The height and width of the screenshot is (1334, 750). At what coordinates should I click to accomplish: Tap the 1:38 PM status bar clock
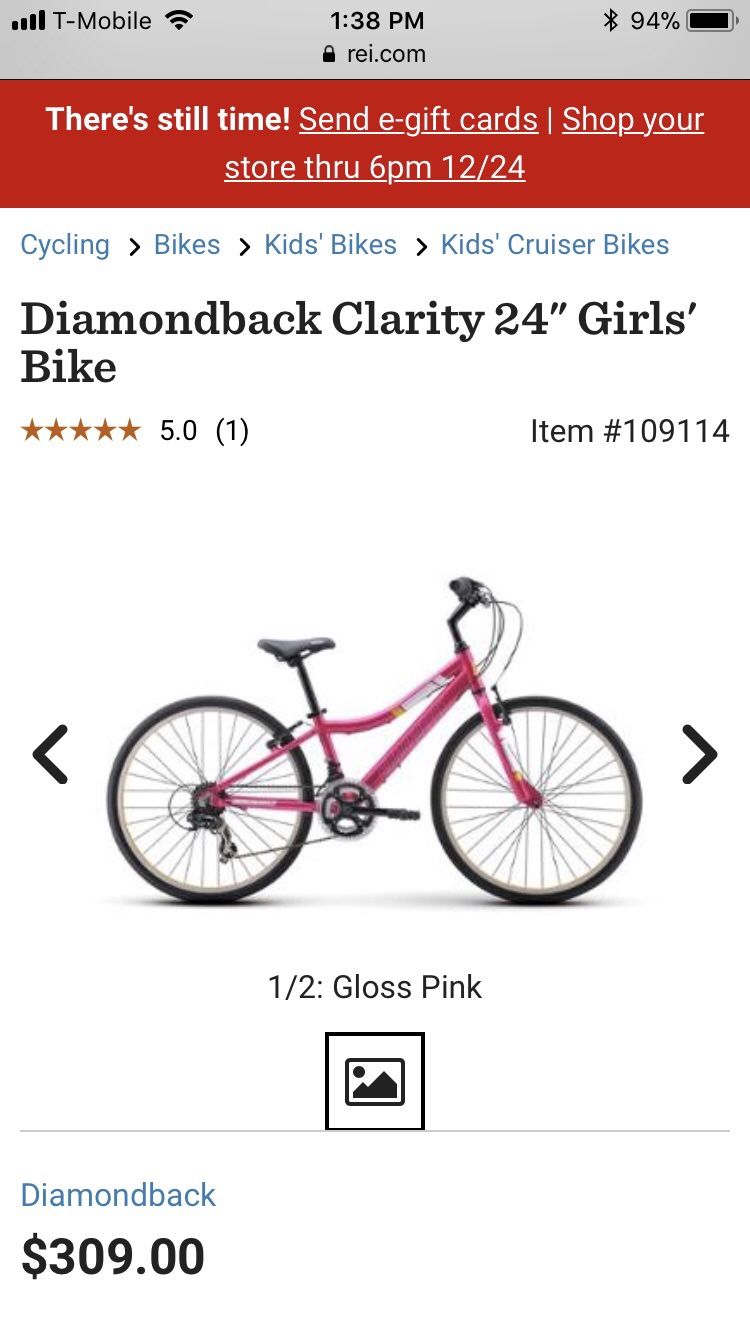(377, 20)
